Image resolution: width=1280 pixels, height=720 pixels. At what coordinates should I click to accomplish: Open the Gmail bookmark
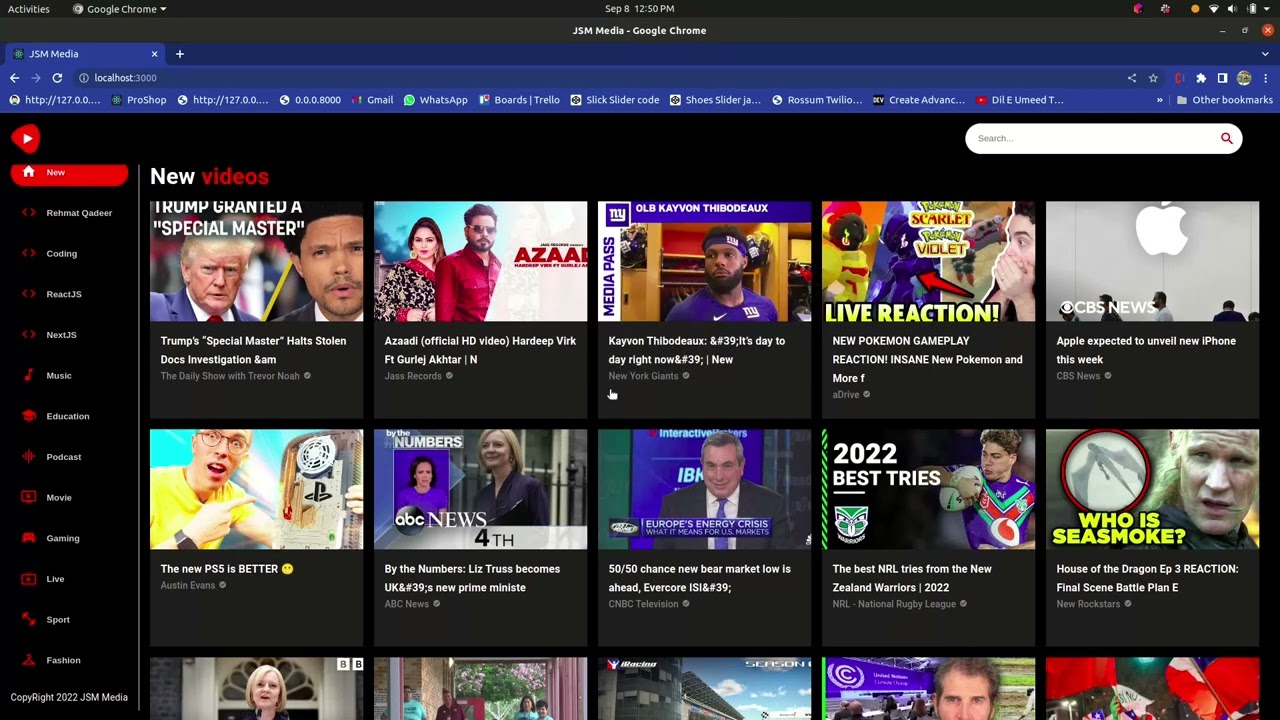(372, 100)
